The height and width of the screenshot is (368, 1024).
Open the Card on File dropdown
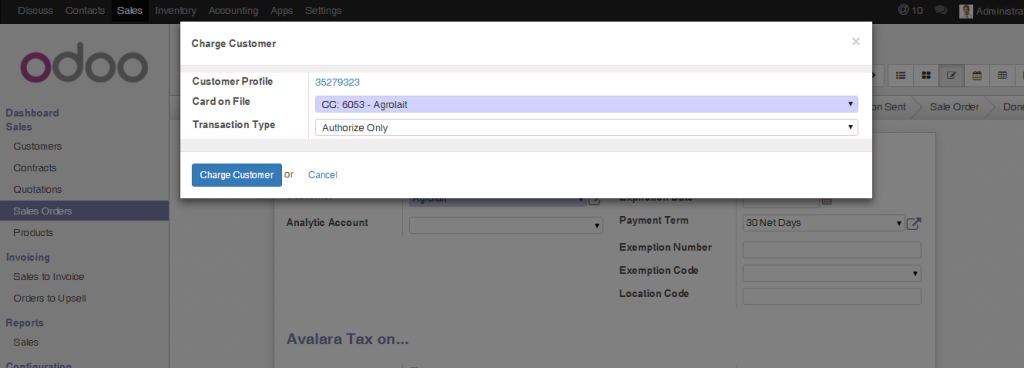tap(586, 104)
